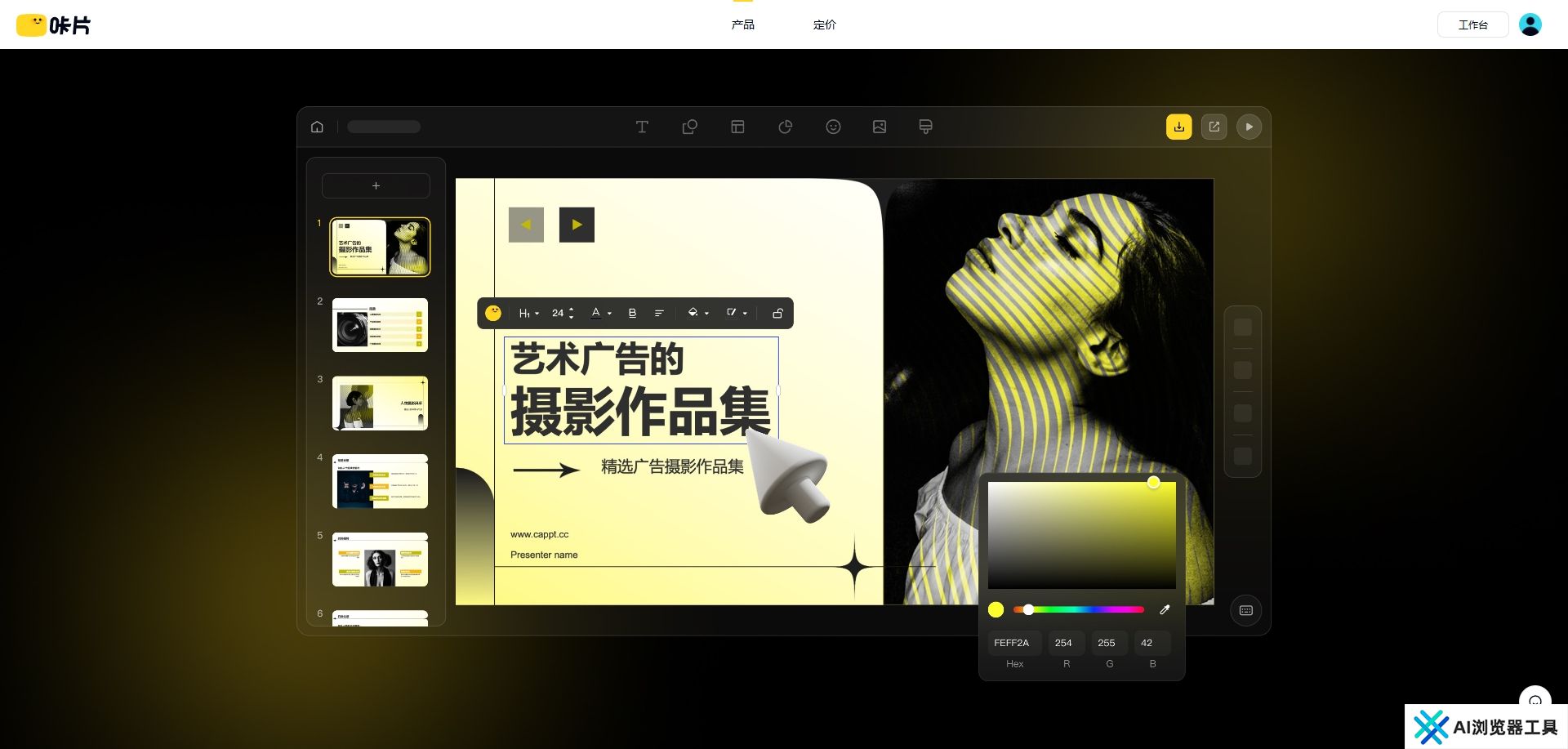Open the 产品 menu tab

point(743,25)
